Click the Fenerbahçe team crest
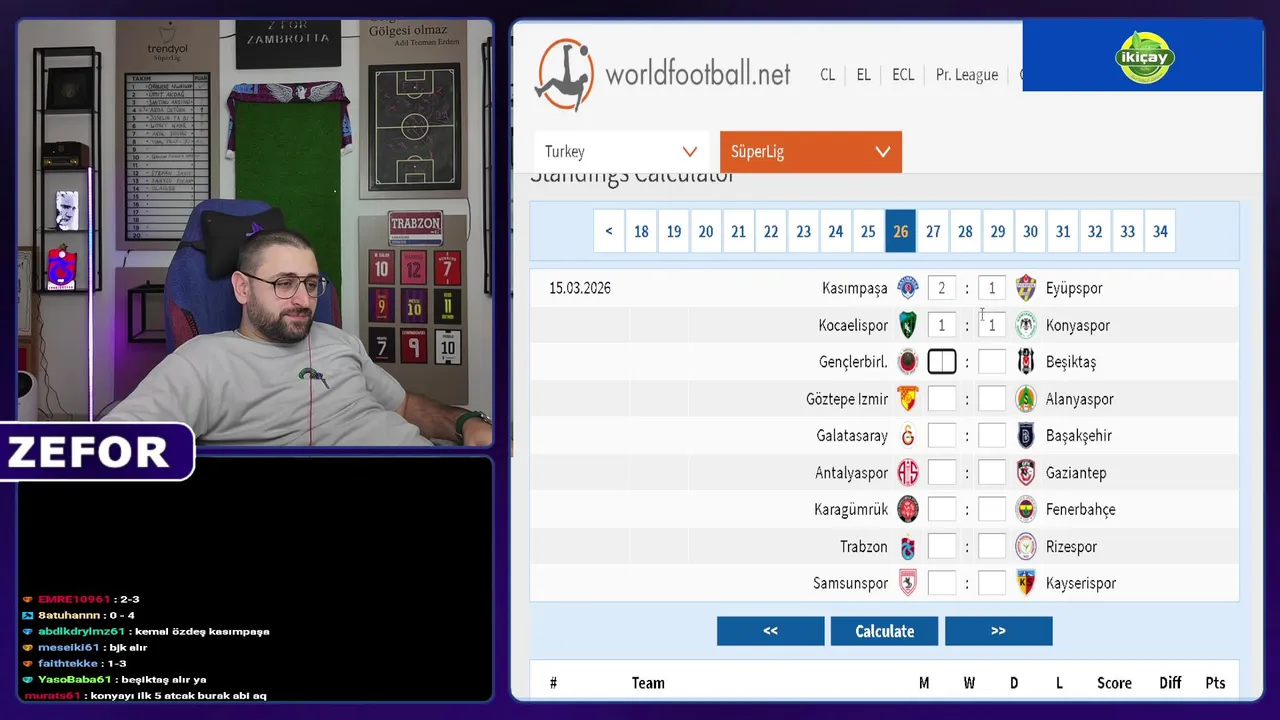 1026,509
